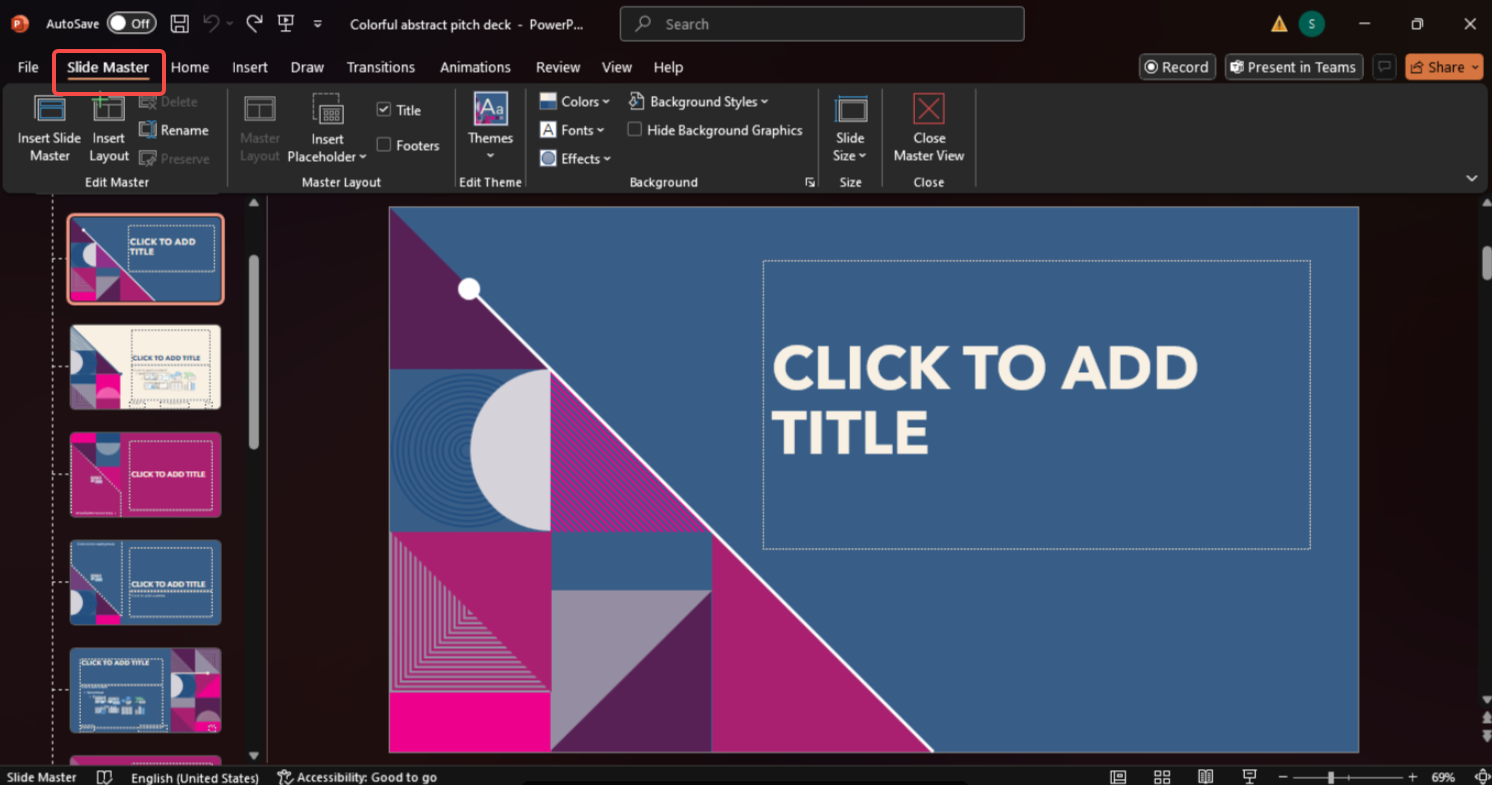The width and height of the screenshot is (1492, 785).
Task: Click the yellow warning triangle icon
Action: [x=1279, y=24]
